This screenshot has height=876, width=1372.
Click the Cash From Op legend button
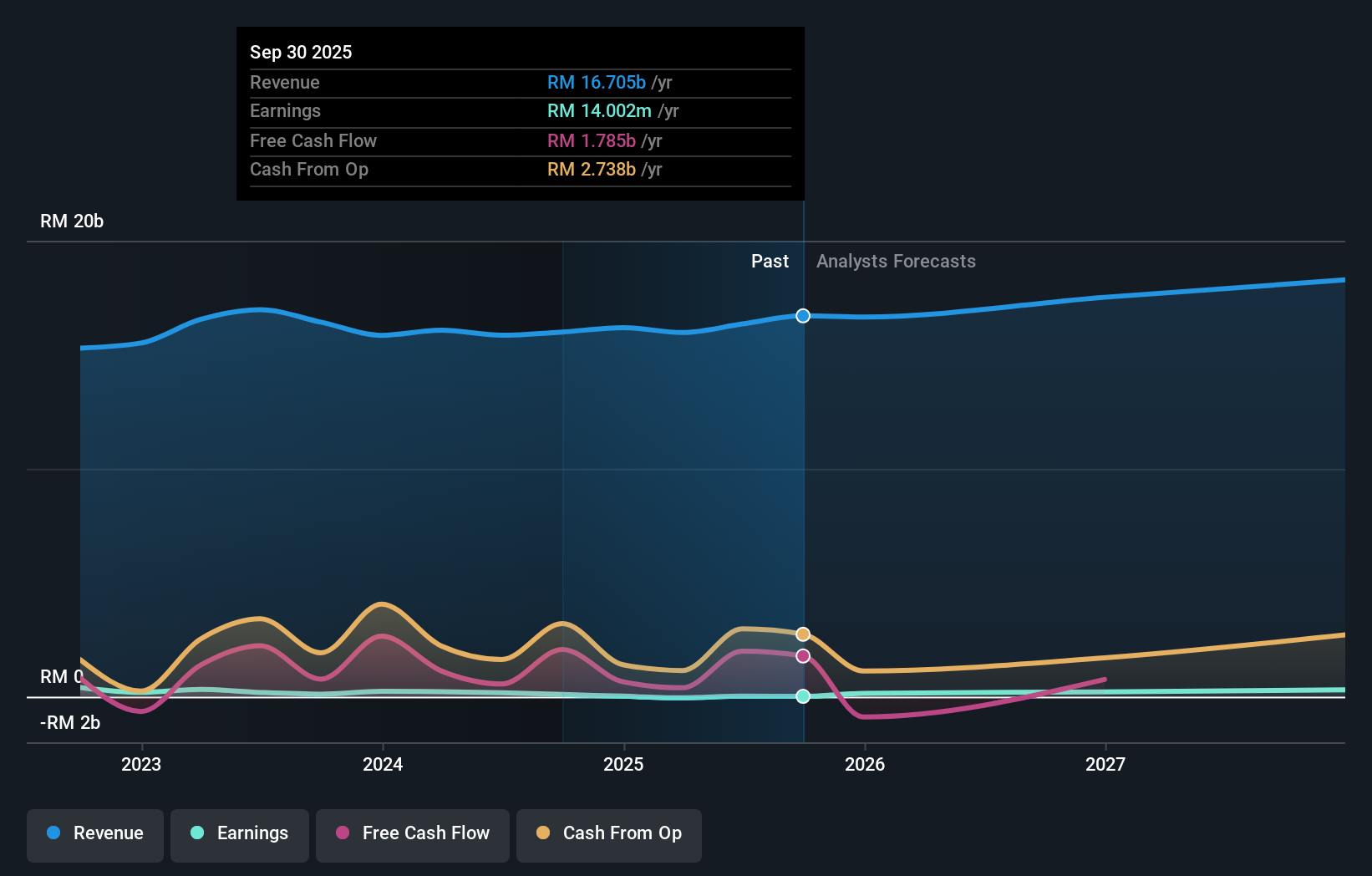click(x=608, y=833)
